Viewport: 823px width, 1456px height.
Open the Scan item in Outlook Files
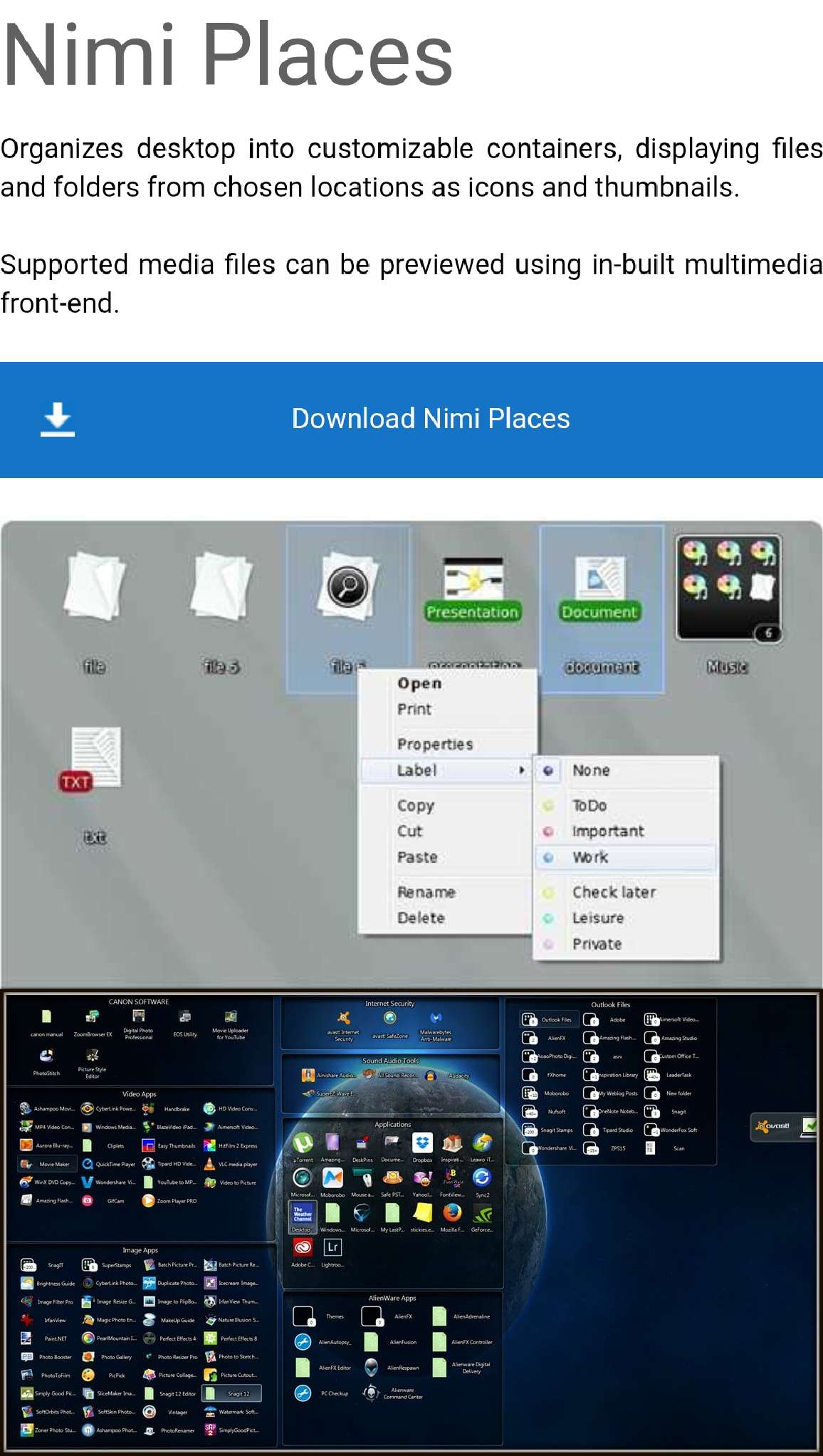coord(664,1148)
